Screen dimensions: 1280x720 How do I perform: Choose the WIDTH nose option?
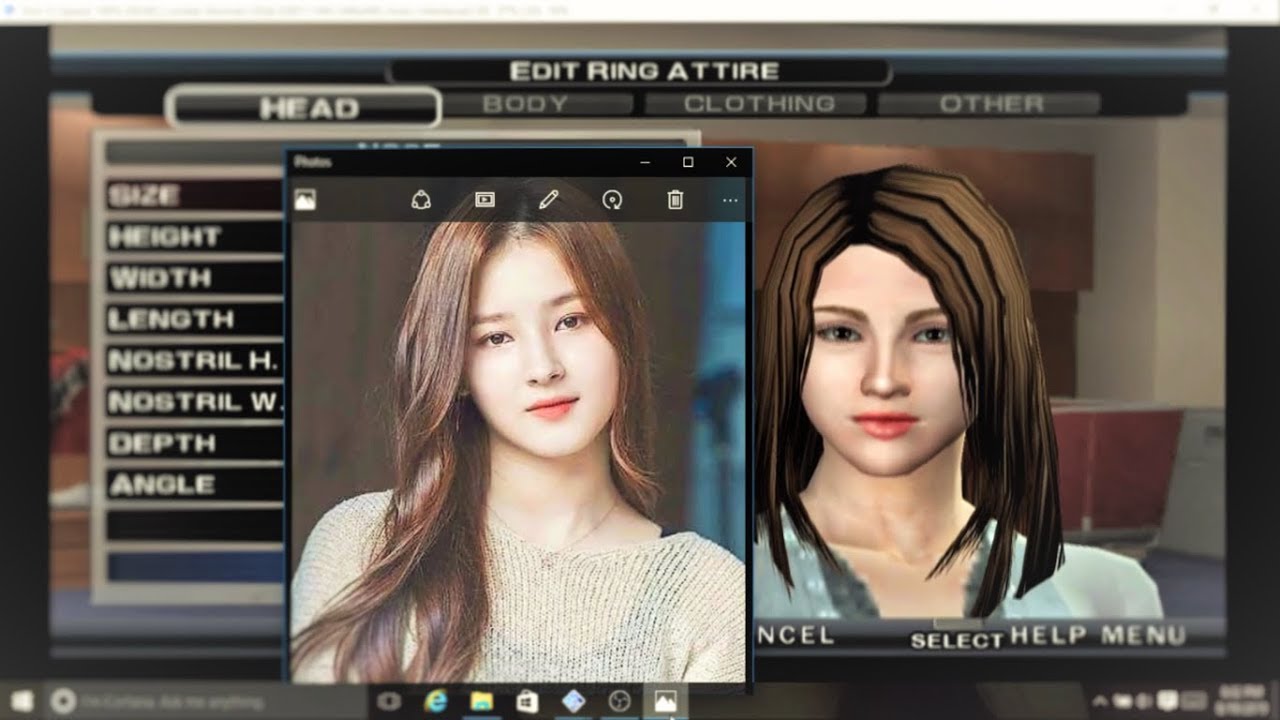tap(195, 278)
